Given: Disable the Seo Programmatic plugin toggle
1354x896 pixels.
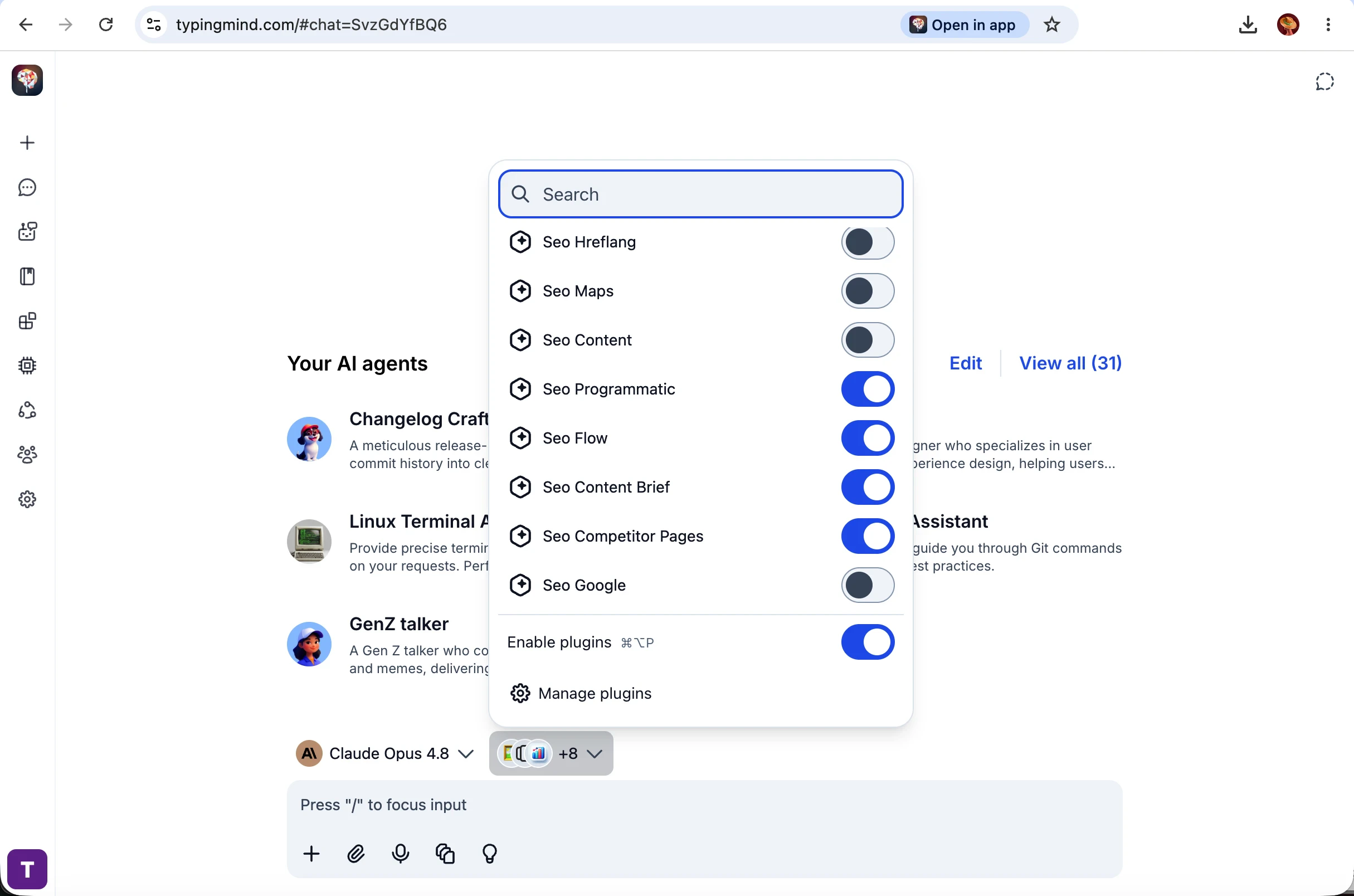Looking at the screenshot, I should click(867, 389).
